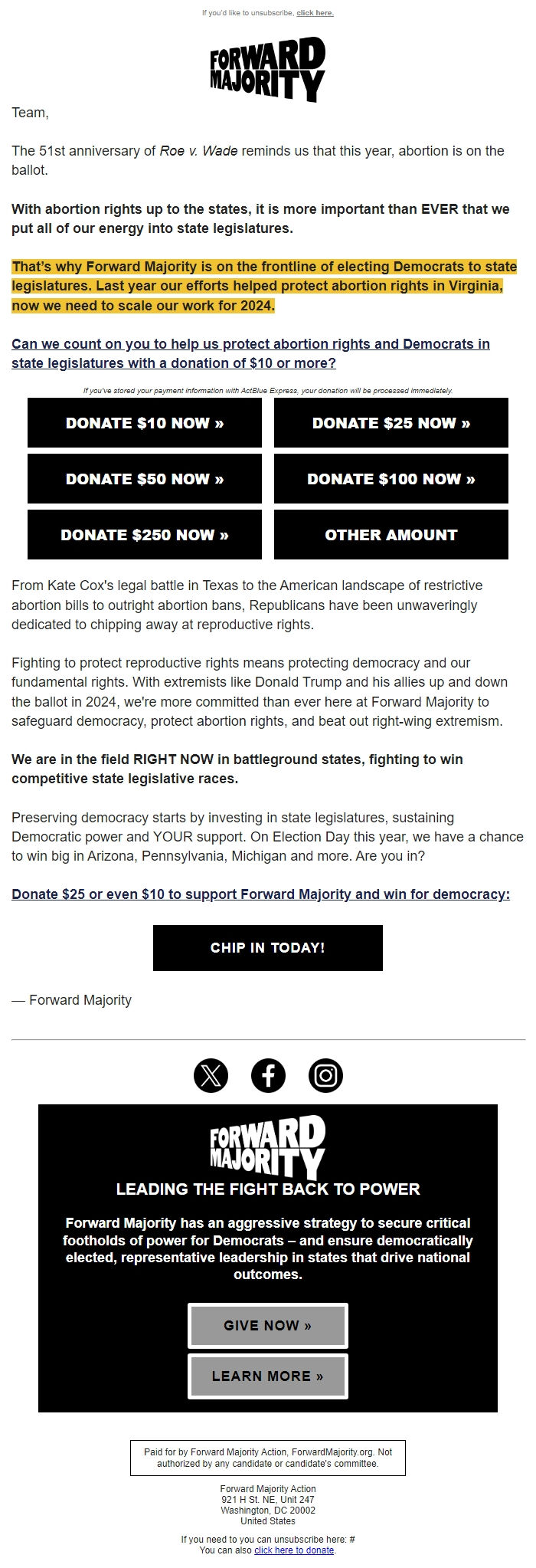Viewport: 536px width, 1568px height.
Task: Click the Facebook icon
Action: pyautogui.click(x=268, y=1075)
